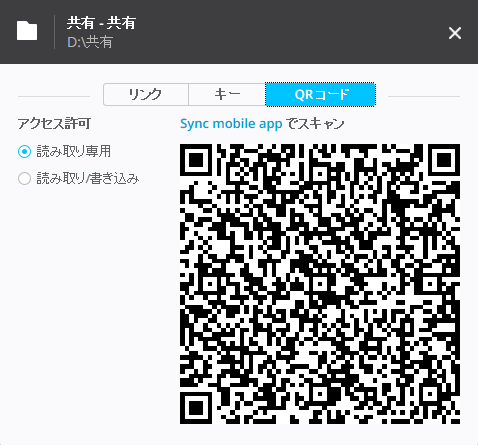The height and width of the screenshot is (445, 478).
Task: Open the キー tab
Action: pyautogui.click(x=227, y=95)
